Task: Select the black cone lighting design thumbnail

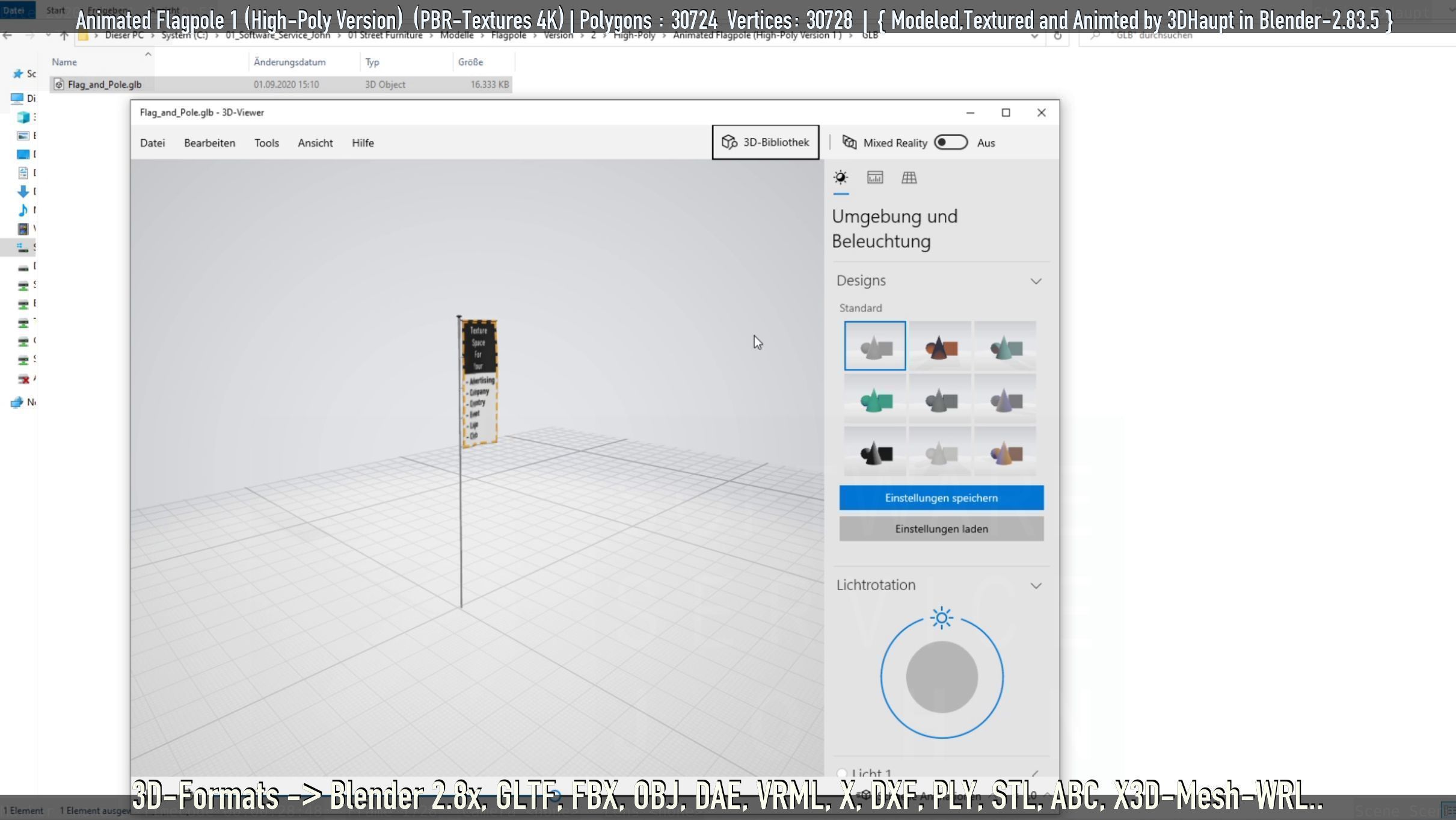Action: [874, 452]
